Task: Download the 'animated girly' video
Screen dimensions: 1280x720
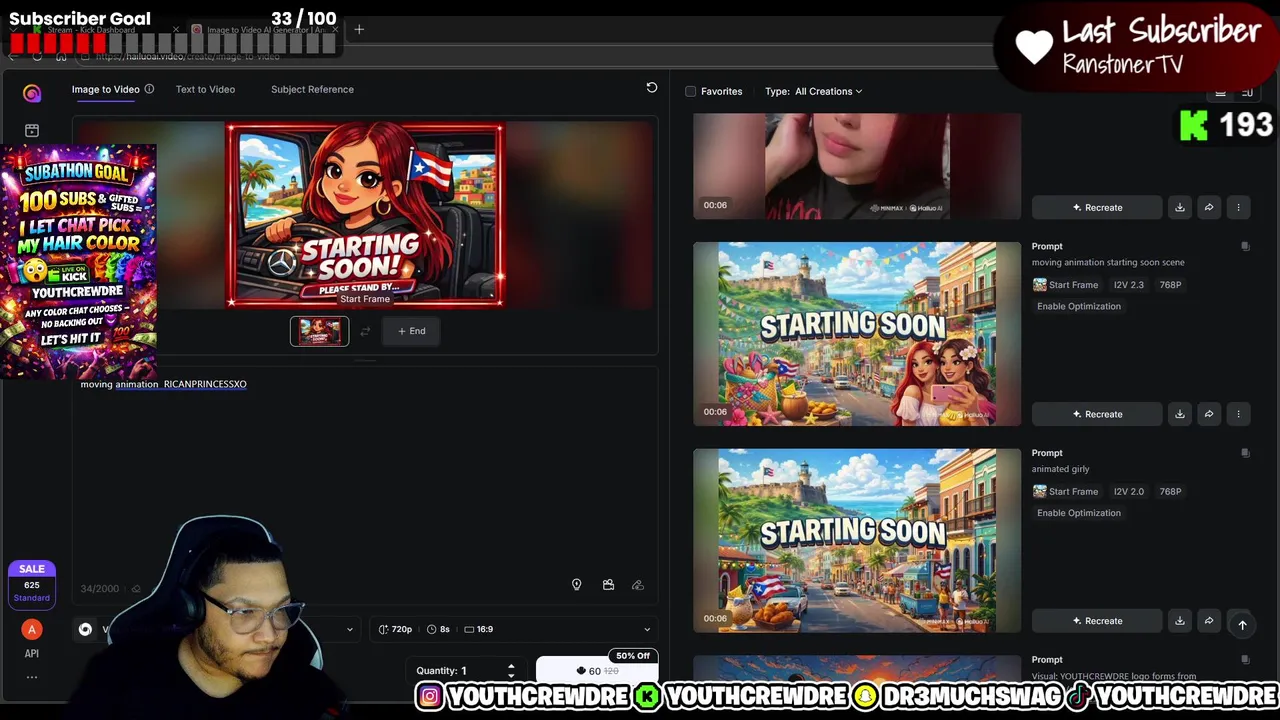Action: (1180, 621)
